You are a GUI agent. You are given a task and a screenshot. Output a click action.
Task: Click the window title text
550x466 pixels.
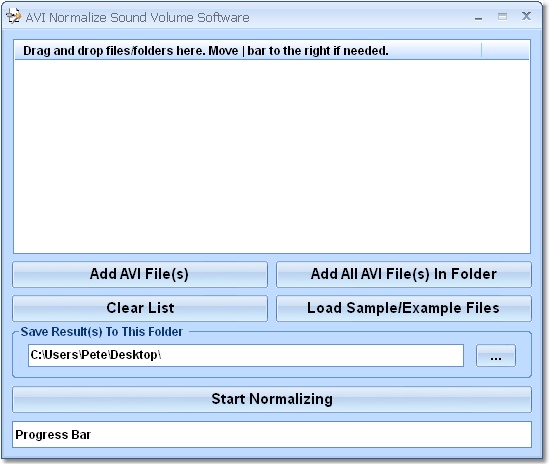pyautogui.click(x=138, y=18)
